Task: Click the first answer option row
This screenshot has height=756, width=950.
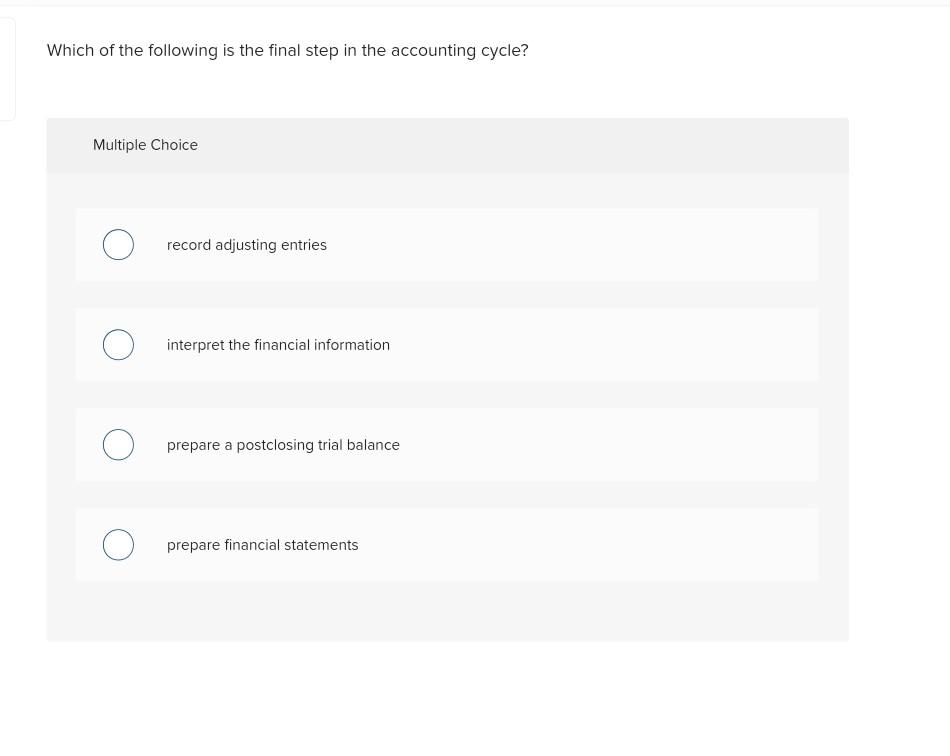Action: (x=447, y=244)
